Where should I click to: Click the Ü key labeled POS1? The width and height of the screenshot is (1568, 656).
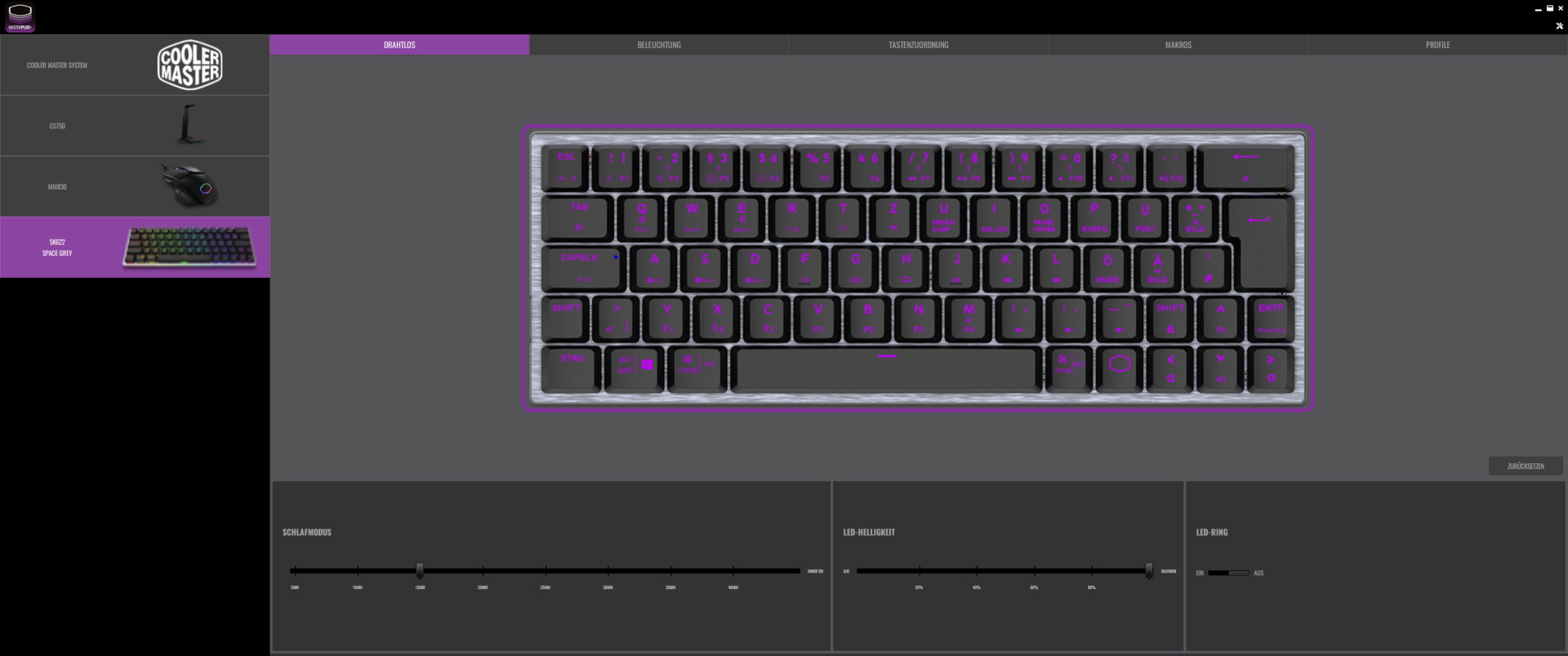(x=1145, y=217)
